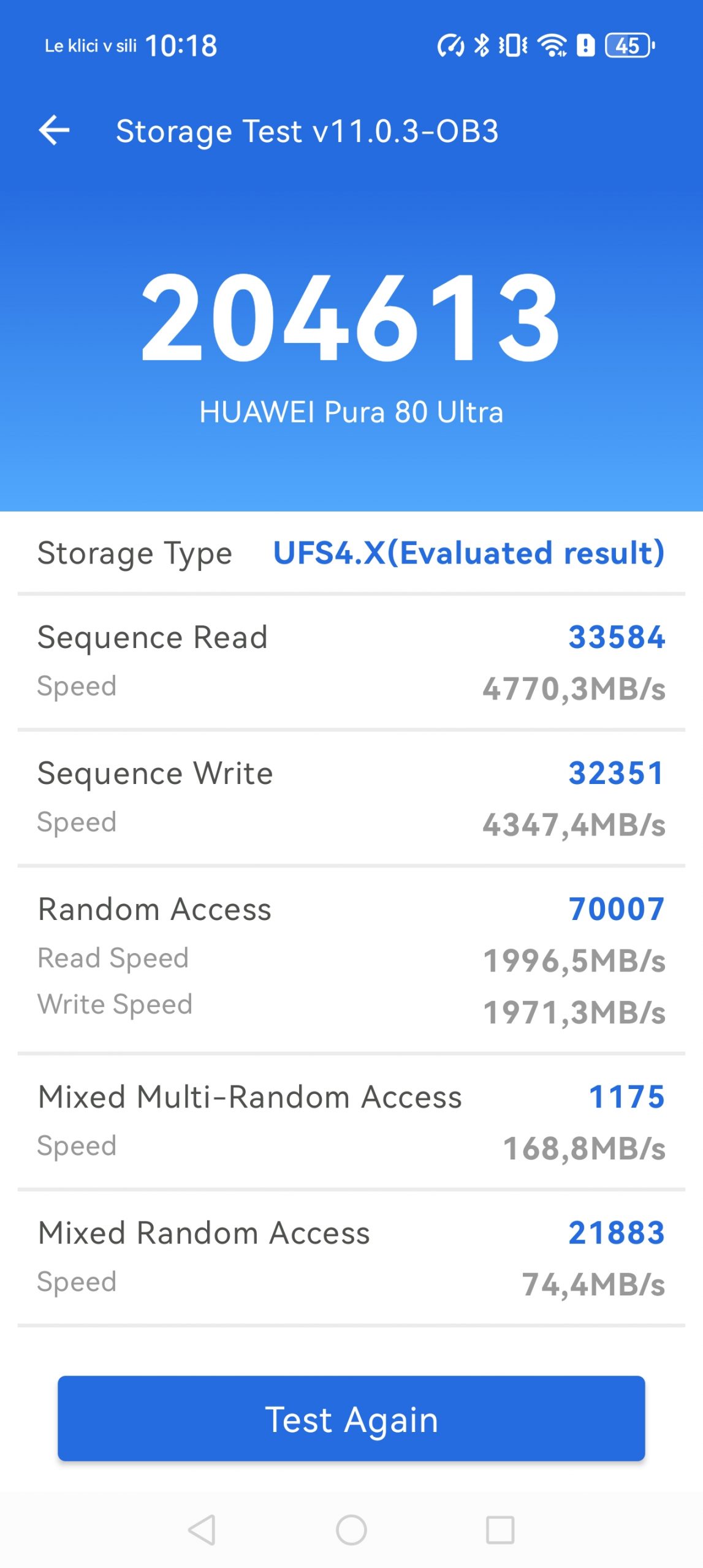703x1568 pixels.
Task: Tap the Storage Test title text
Action: tap(307, 131)
